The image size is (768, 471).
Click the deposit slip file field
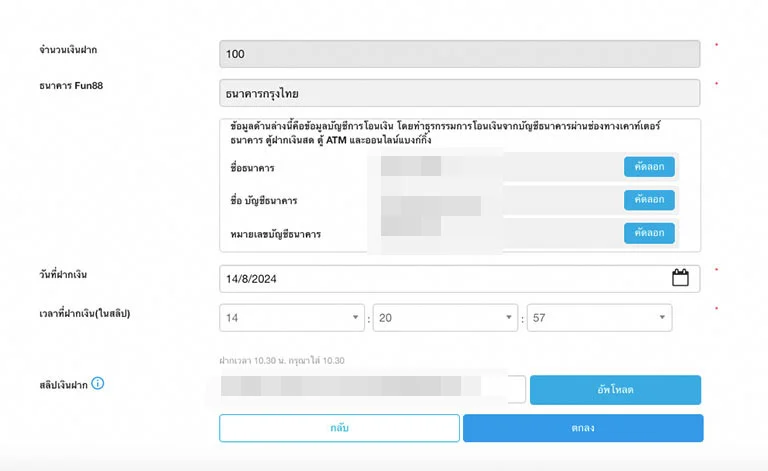[372, 389]
